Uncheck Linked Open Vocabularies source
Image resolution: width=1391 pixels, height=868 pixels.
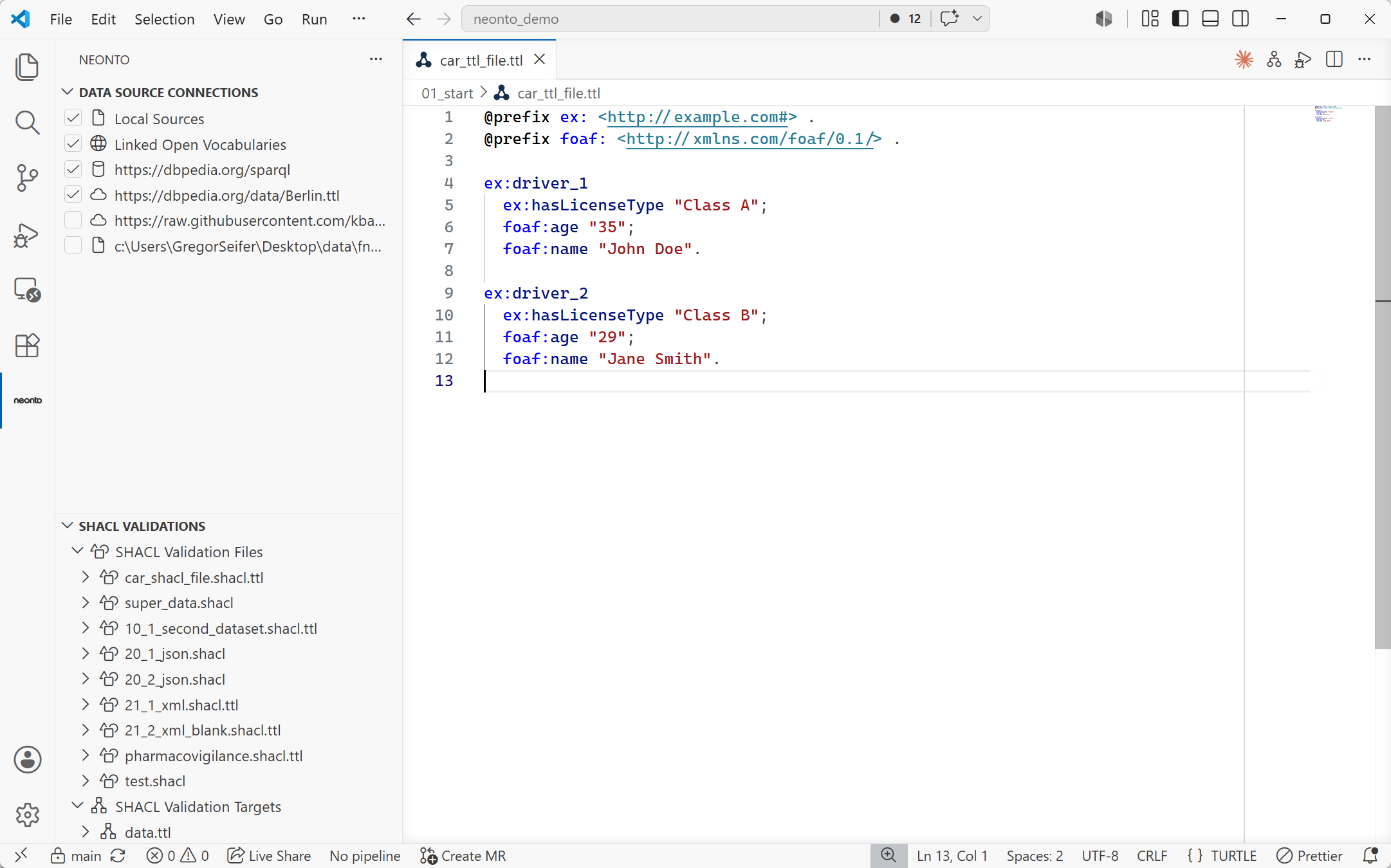click(x=73, y=144)
